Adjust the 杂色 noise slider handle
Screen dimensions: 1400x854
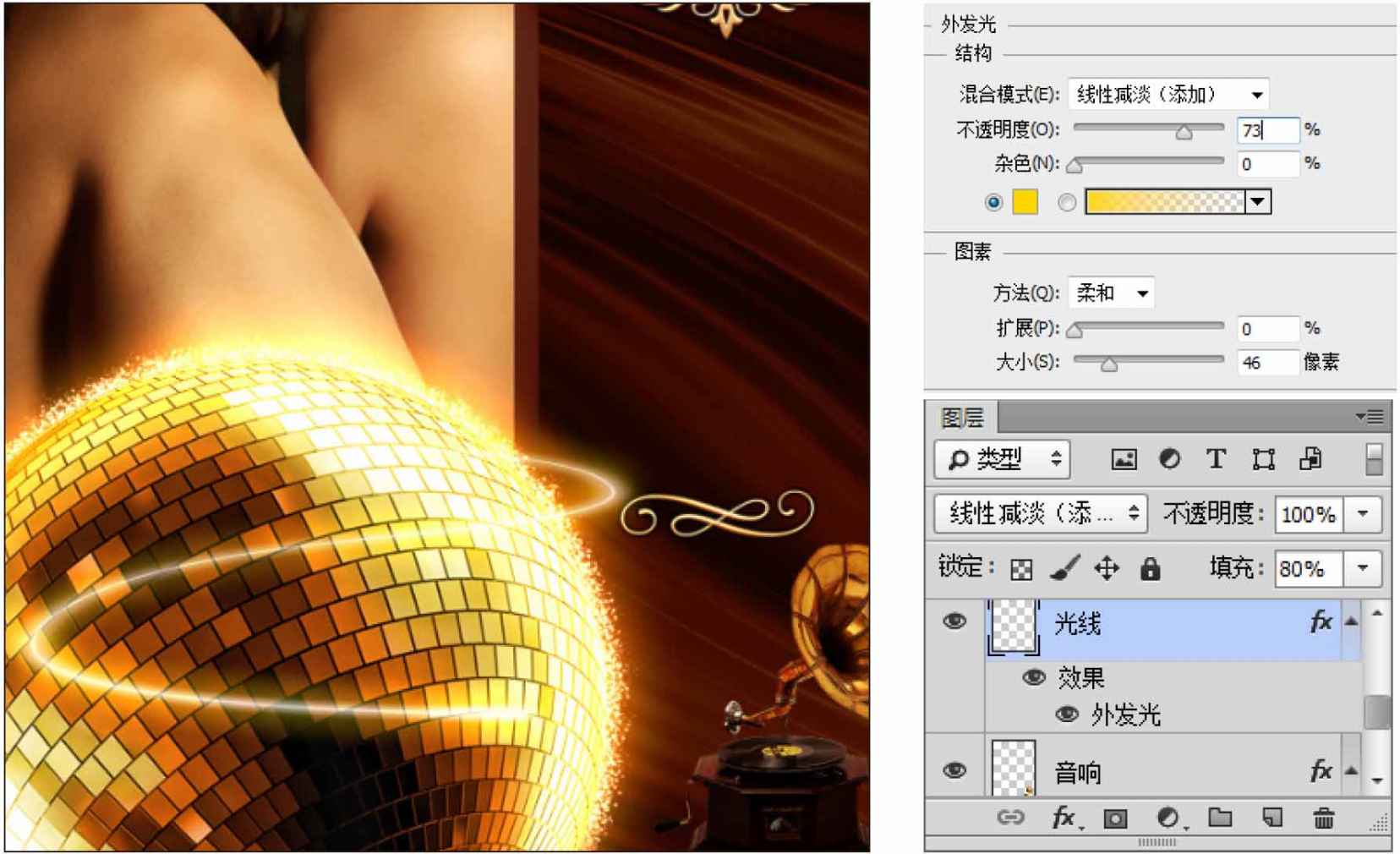(x=1075, y=166)
